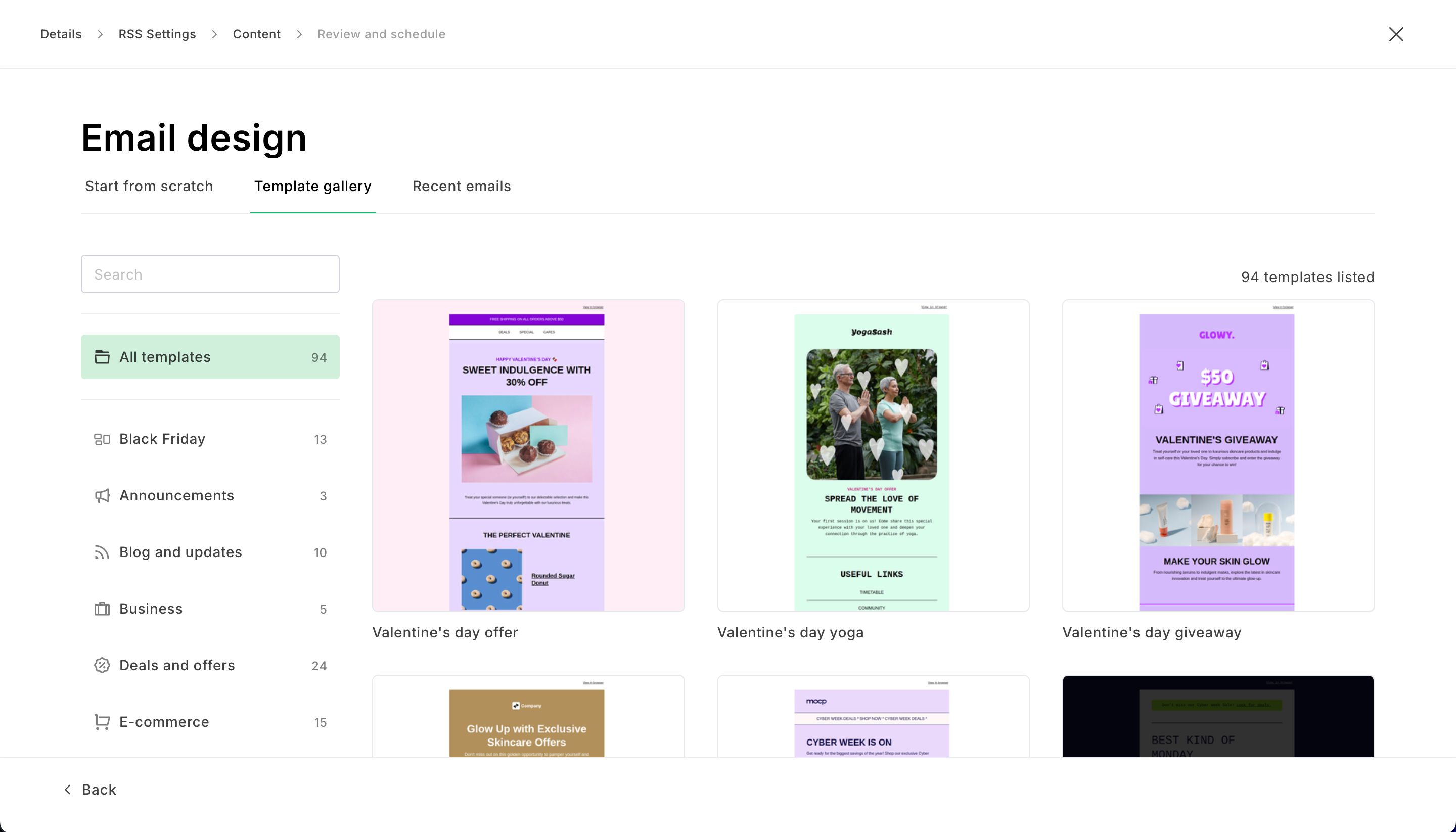Filter by Black Friday templates
Screen dimensions: 1456x832
tap(210, 439)
